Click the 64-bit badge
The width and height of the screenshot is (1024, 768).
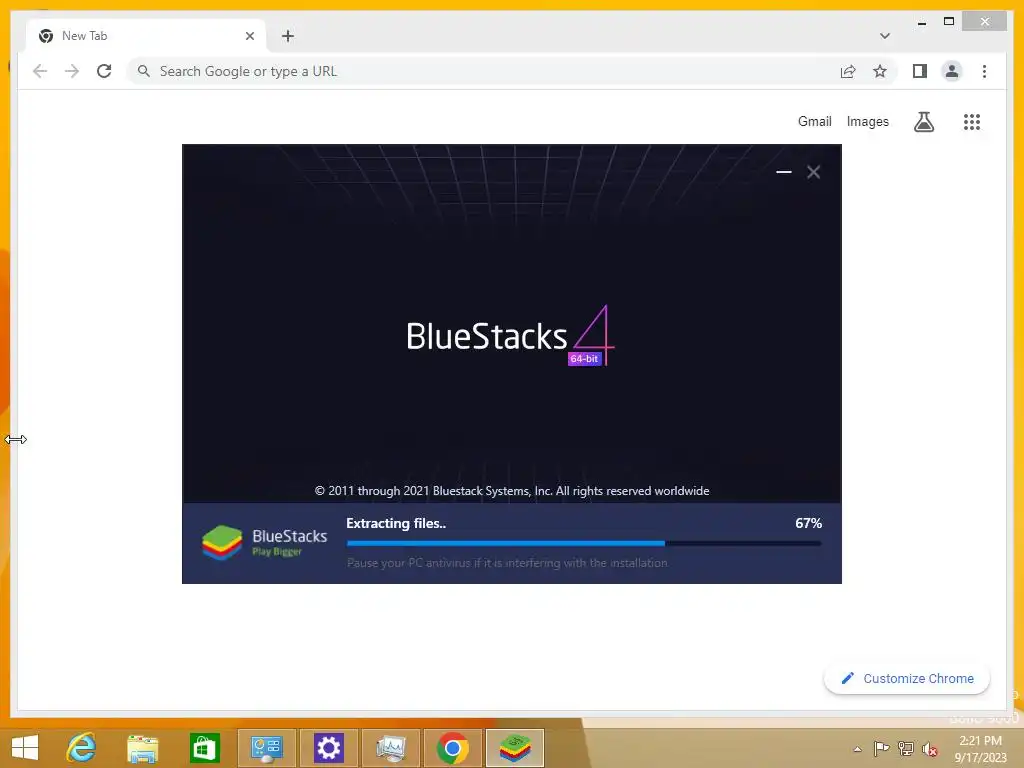584,359
